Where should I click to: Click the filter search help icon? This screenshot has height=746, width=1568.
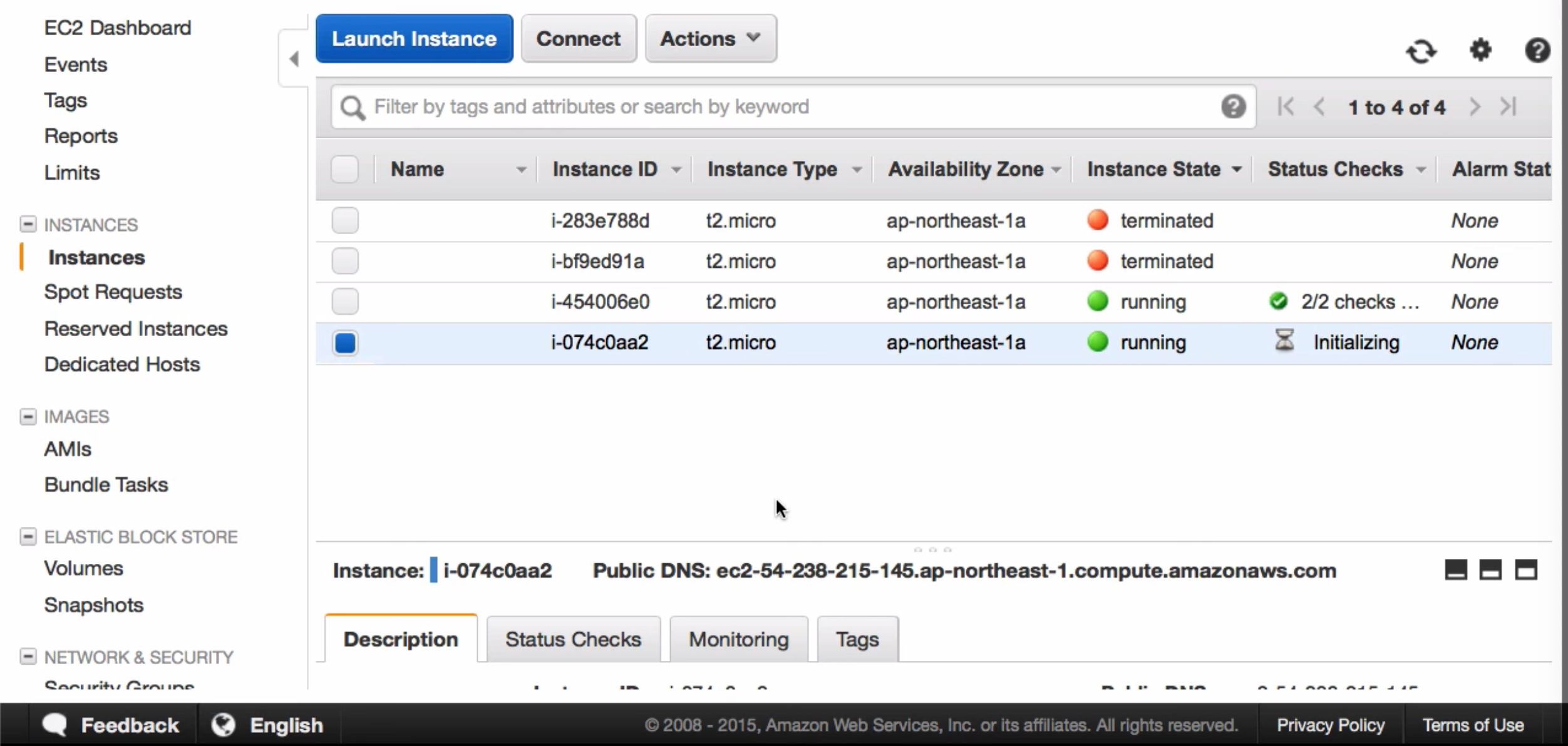(x=1233, y=107)
